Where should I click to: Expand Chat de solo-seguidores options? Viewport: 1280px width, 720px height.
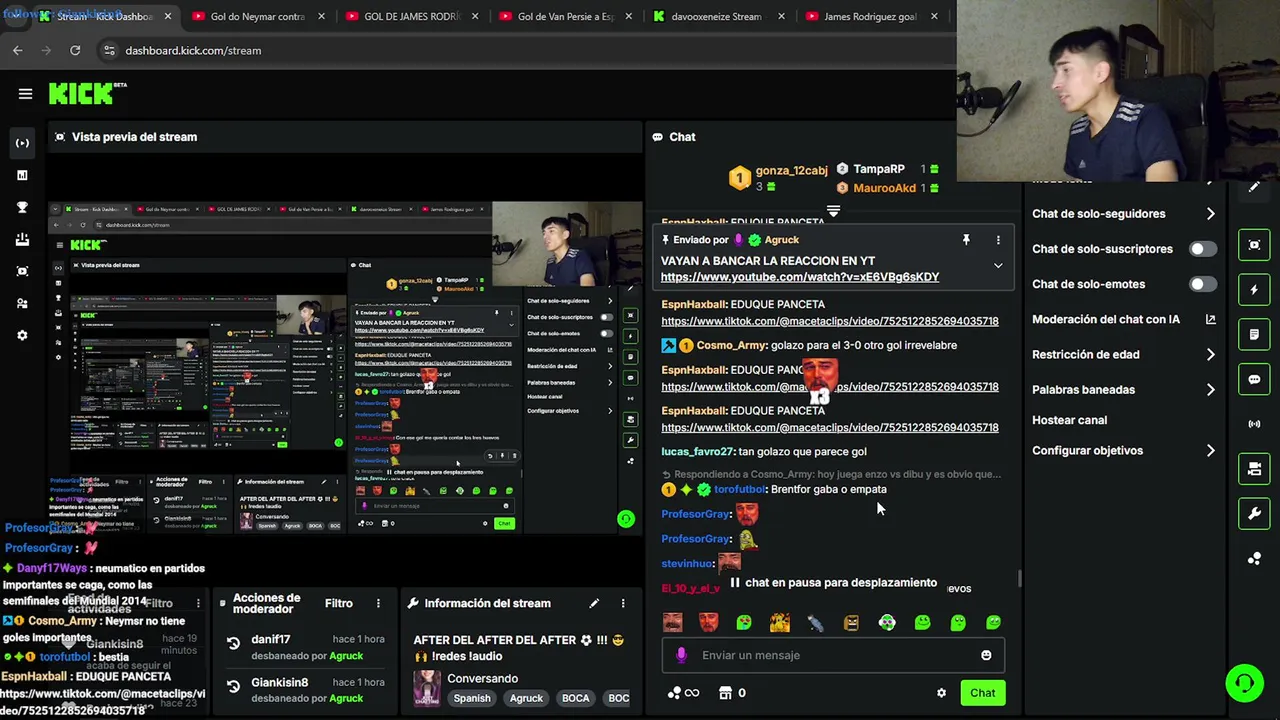(x=1210, y=214)
